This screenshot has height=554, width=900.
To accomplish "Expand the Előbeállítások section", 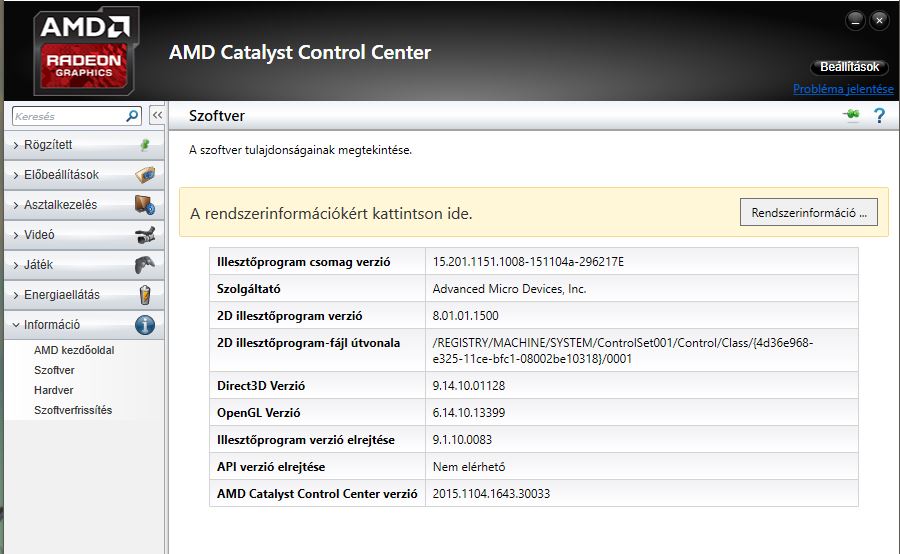I will (x=84, y=175).
